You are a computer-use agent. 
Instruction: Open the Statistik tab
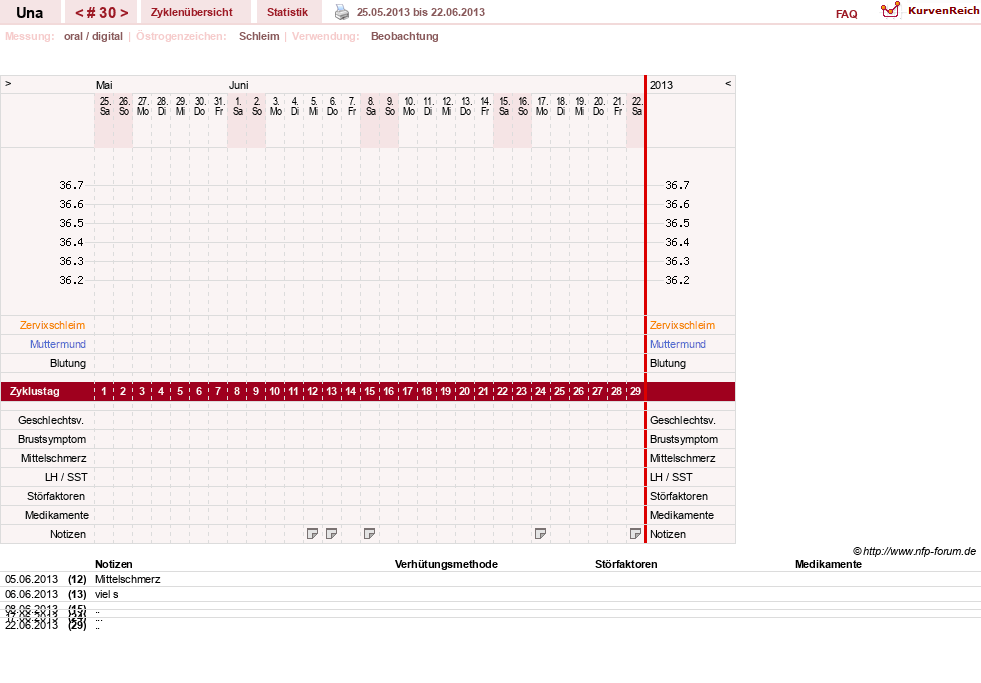287,12
